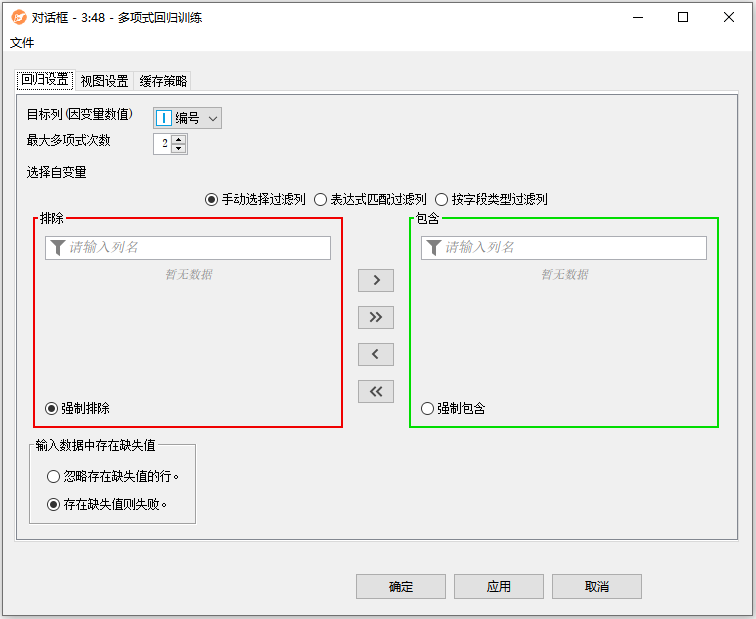This screenshot has width=756, height=619.
Task: Enable the 强制包含 radio button
Action: pyautogui.click(x=428, y=408)
